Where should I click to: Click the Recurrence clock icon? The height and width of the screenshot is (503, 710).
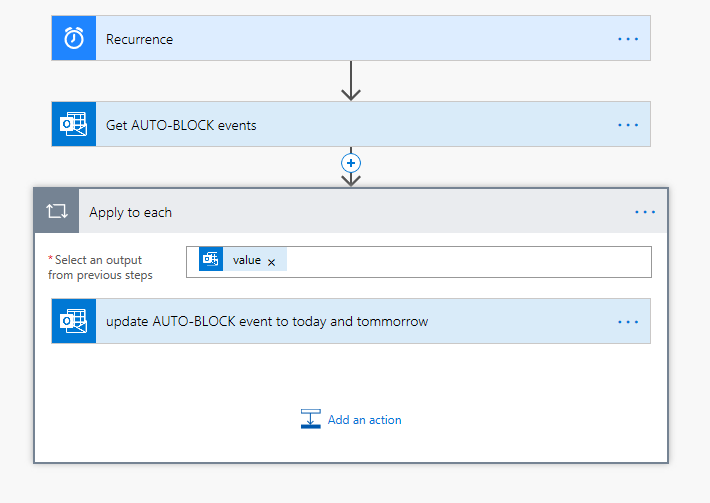[74, 39]
